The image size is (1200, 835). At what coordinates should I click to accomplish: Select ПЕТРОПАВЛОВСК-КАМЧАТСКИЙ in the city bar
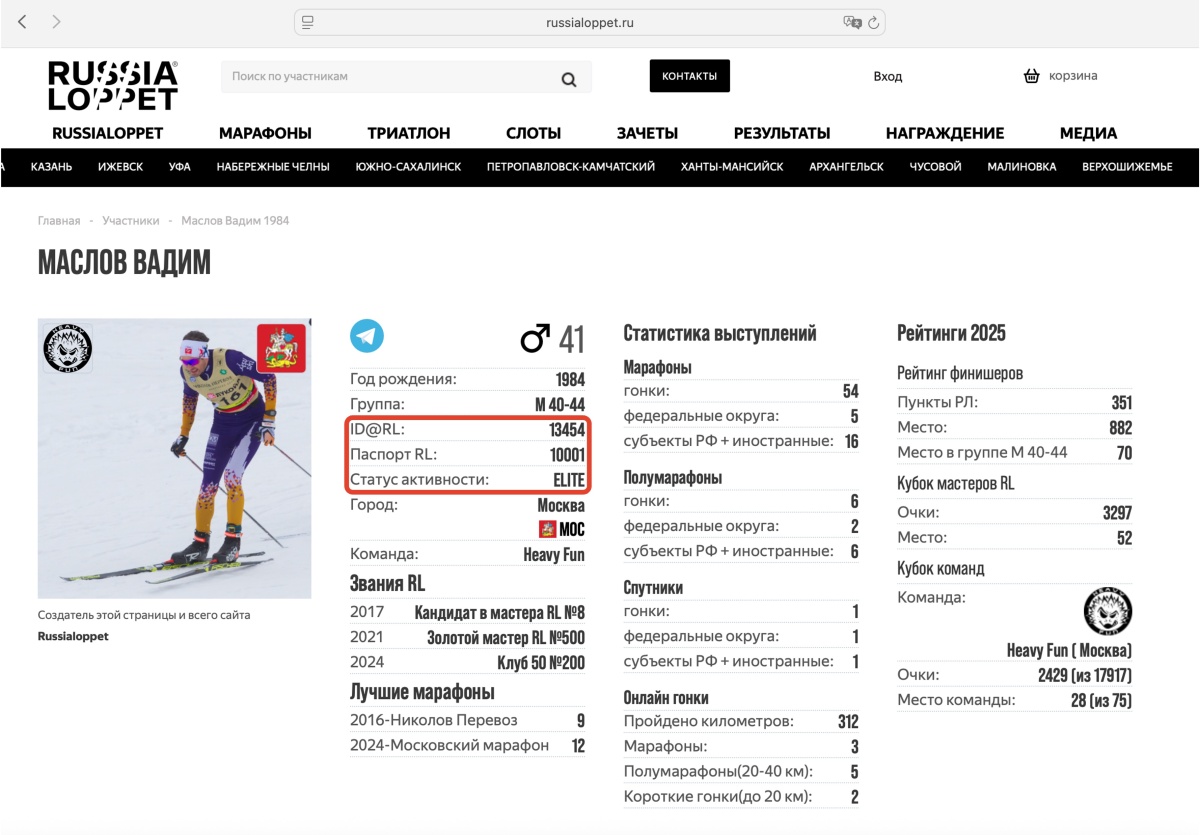coord(571,167)
